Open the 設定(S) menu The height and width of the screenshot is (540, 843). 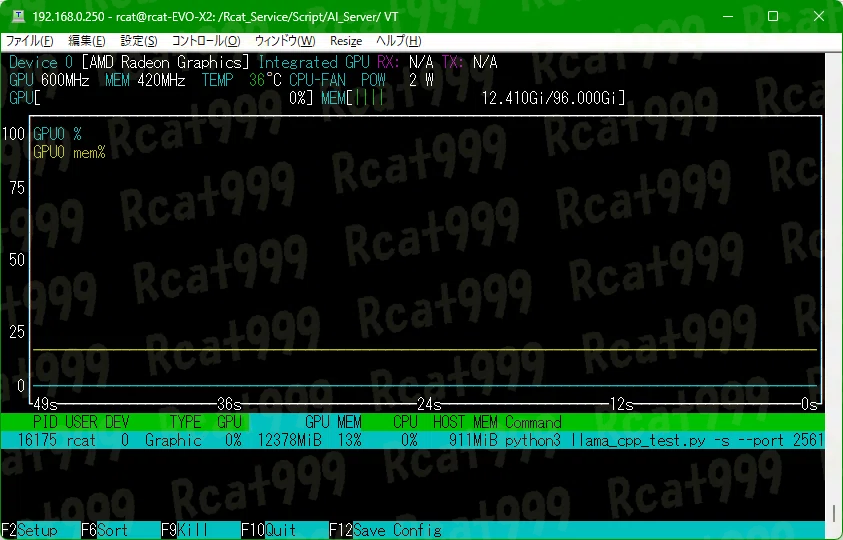(x=139, y=41)
